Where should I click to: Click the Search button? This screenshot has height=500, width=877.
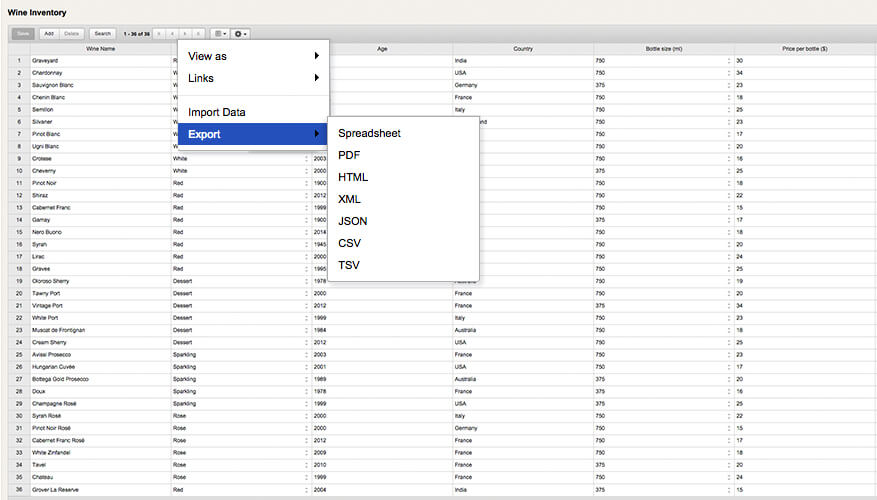pos(102,34)
